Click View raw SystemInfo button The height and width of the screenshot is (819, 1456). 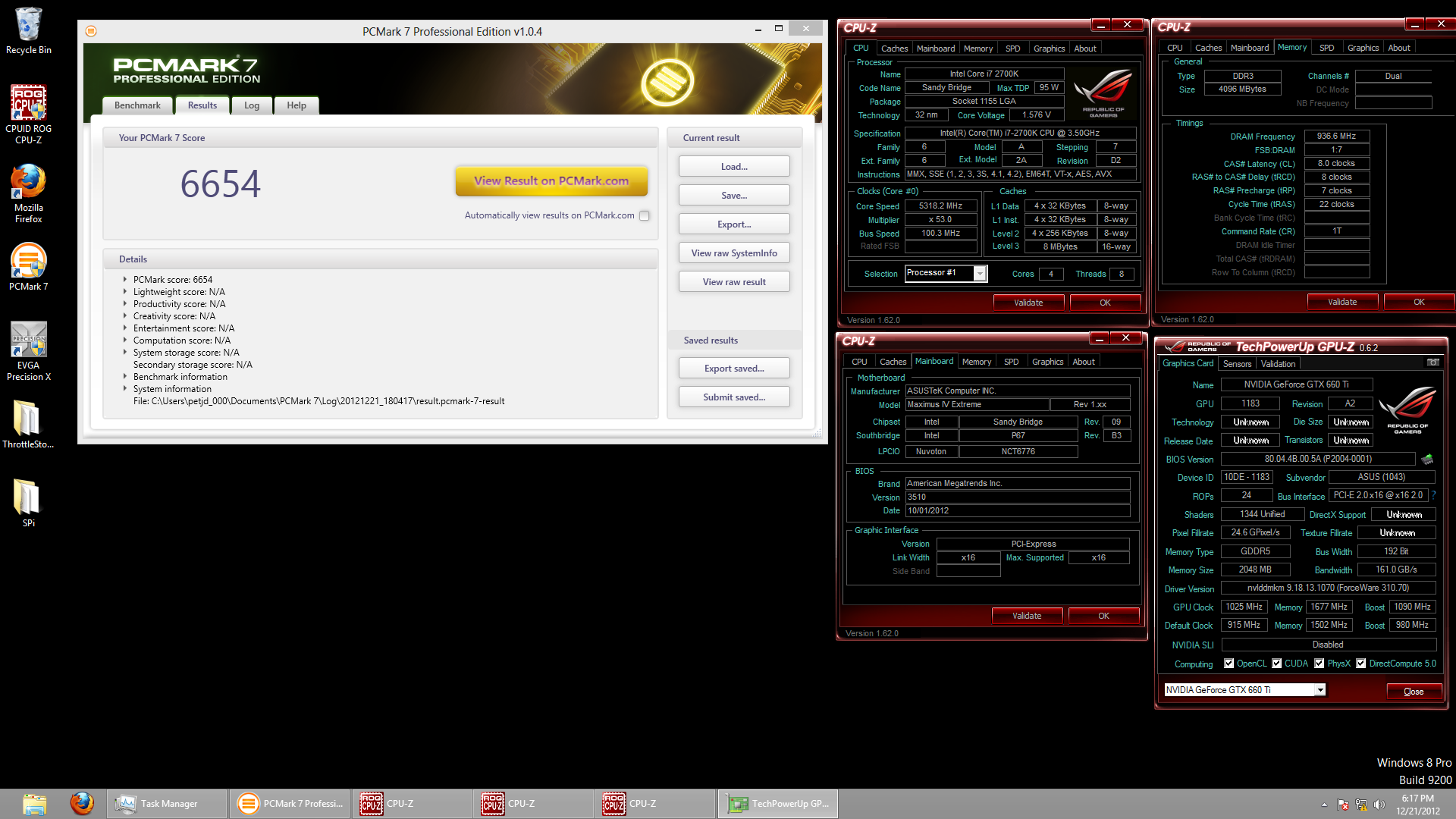(734, 253)
